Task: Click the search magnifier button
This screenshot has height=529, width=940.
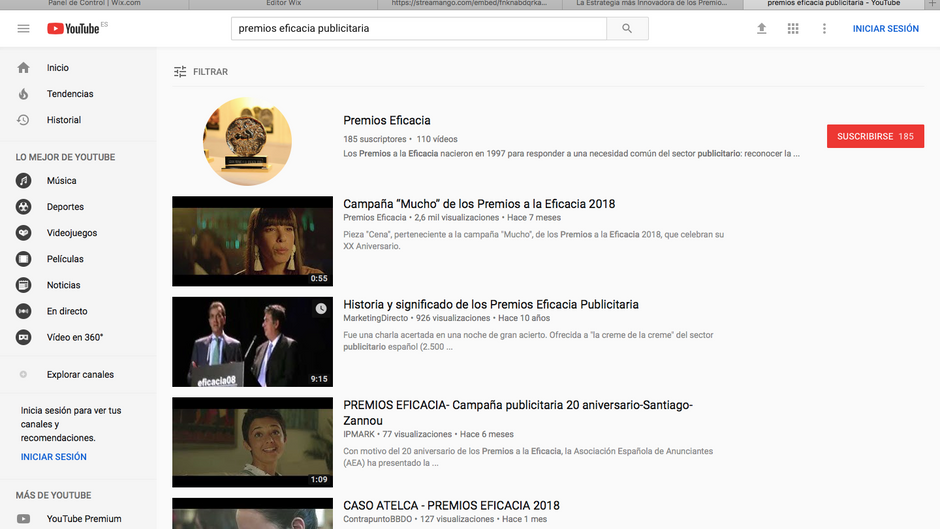Action: pyautogui.click(x=627, y=28)
